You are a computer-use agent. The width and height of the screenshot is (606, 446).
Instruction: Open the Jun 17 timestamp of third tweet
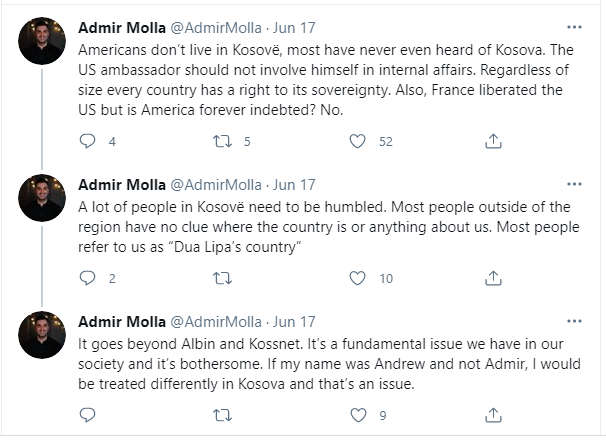(x=294, y=322)
